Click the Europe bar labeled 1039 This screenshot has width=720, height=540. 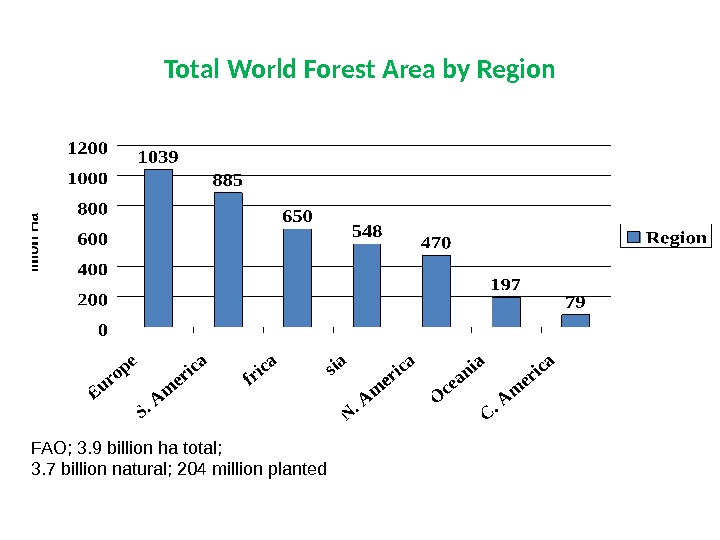pos(158,248)
